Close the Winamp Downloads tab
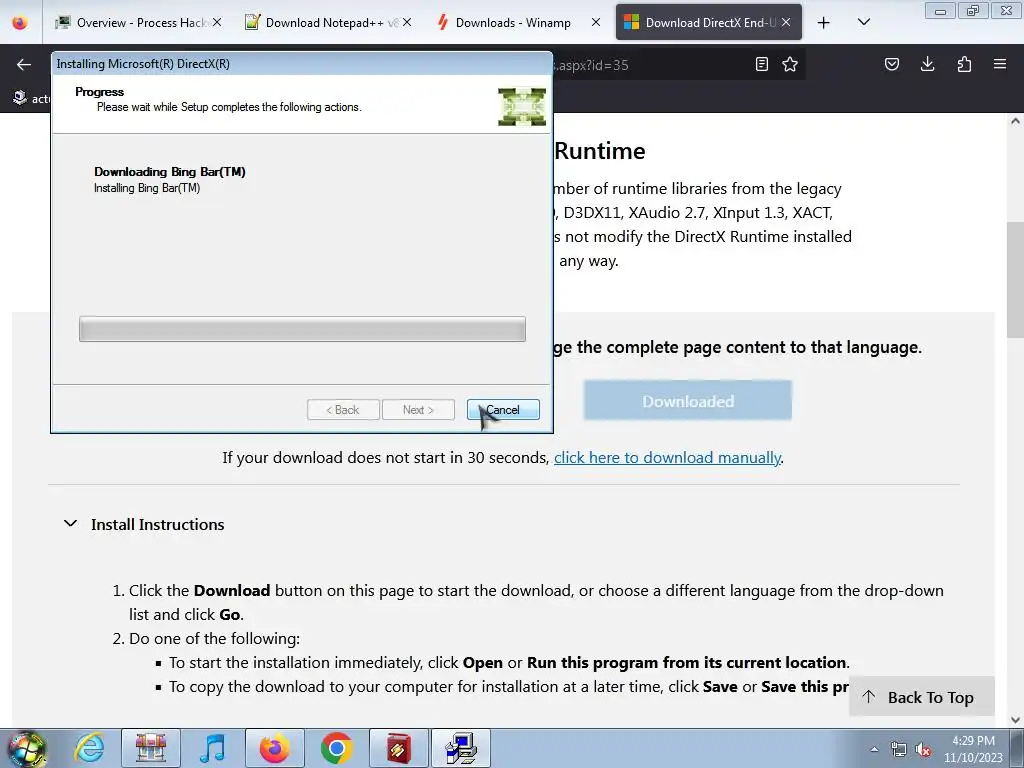Viewport: 1024px width, 768px height. tap(596, 22)
